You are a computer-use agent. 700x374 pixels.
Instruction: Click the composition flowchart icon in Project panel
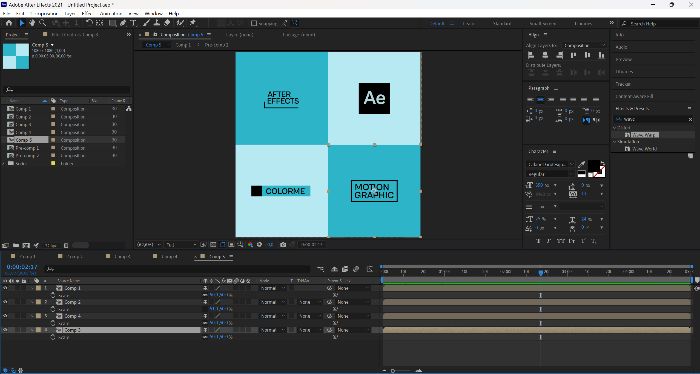(x=129, y=108)
